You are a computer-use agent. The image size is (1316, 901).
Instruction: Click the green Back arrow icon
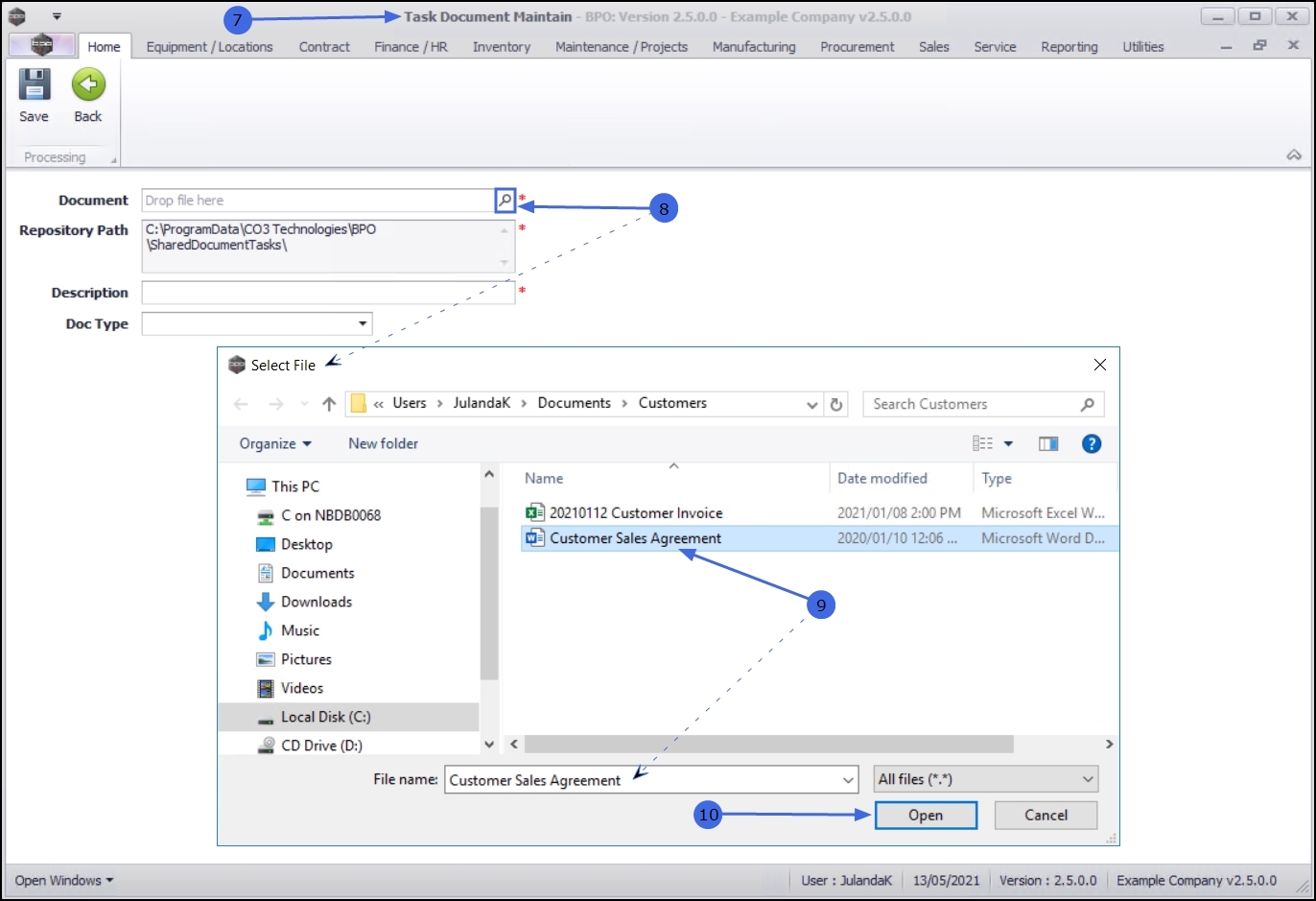pos(88,85)
